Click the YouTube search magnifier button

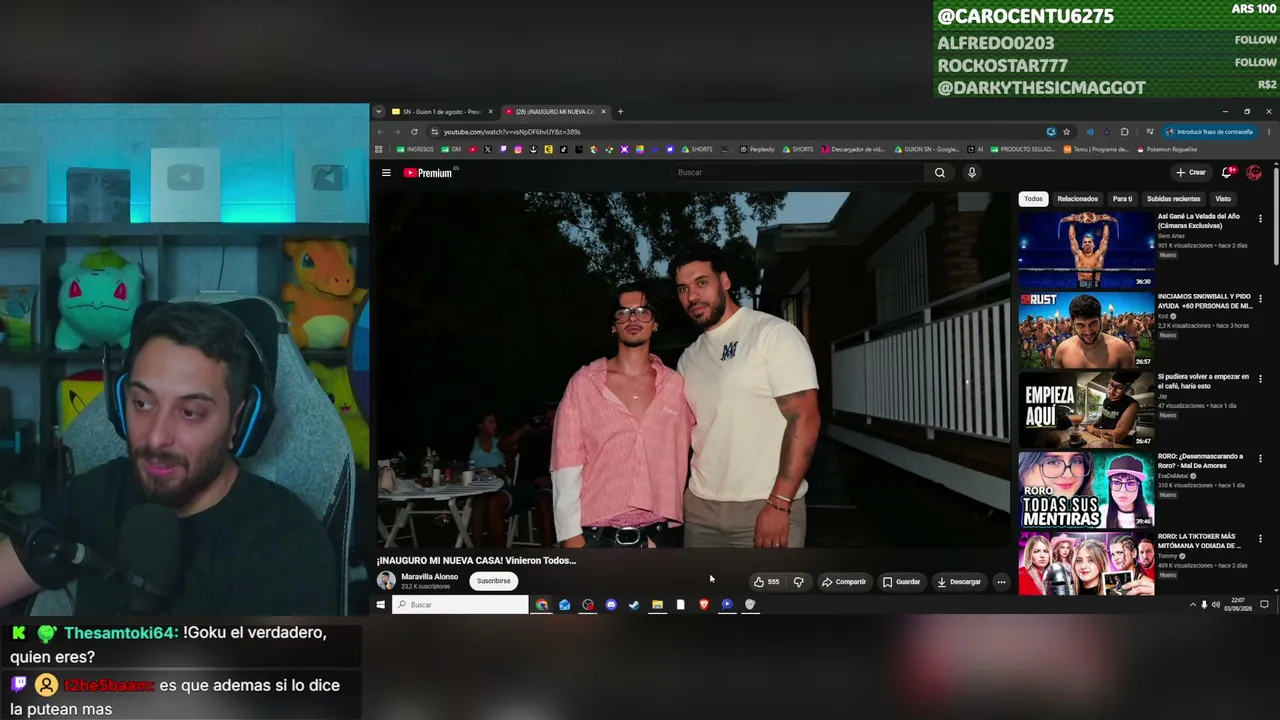[940, 173]
